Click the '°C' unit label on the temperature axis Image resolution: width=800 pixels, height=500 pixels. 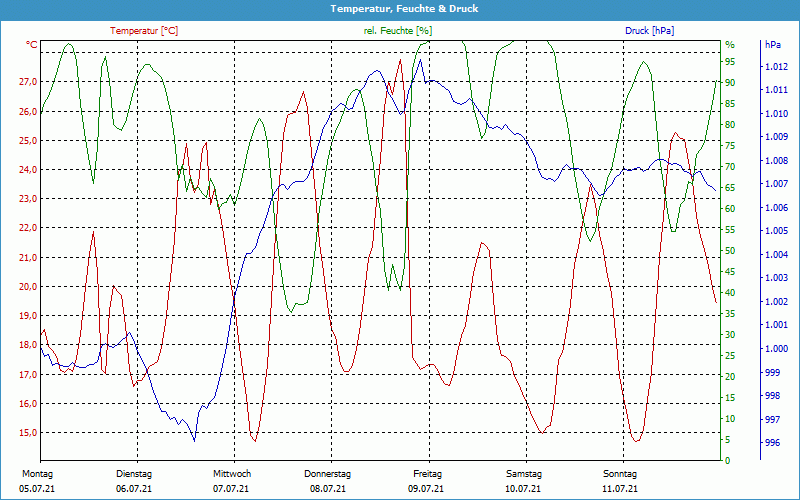32,45
